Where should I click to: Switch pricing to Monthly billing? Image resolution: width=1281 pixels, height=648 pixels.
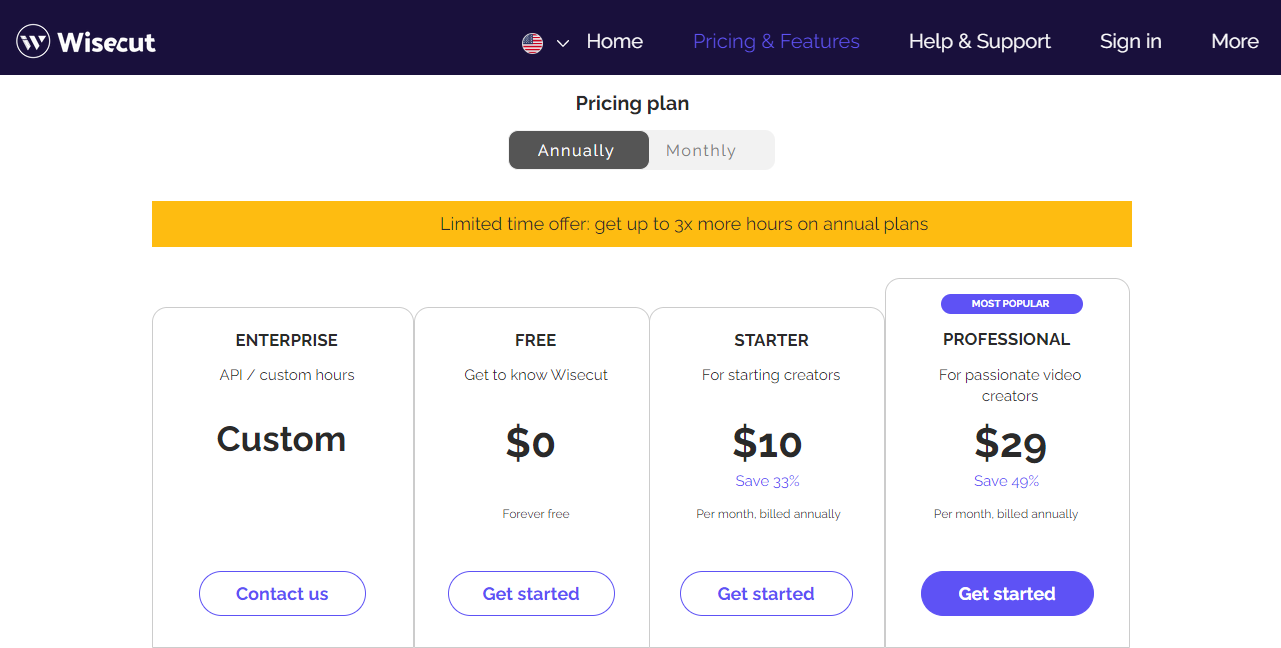701,150
